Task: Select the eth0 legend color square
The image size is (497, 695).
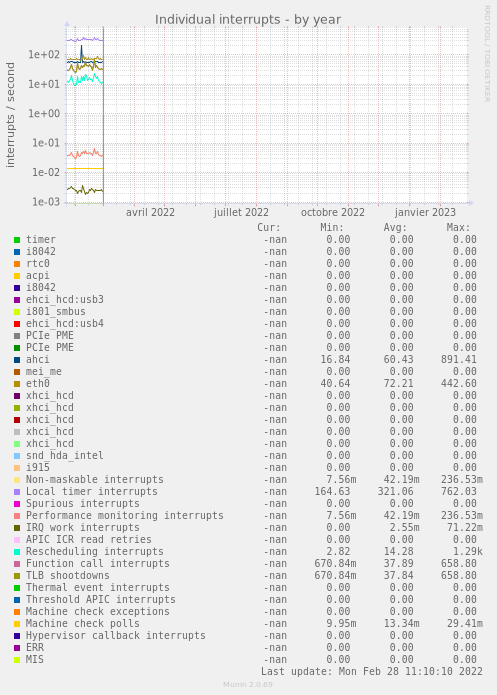Action: pos(17,384)
